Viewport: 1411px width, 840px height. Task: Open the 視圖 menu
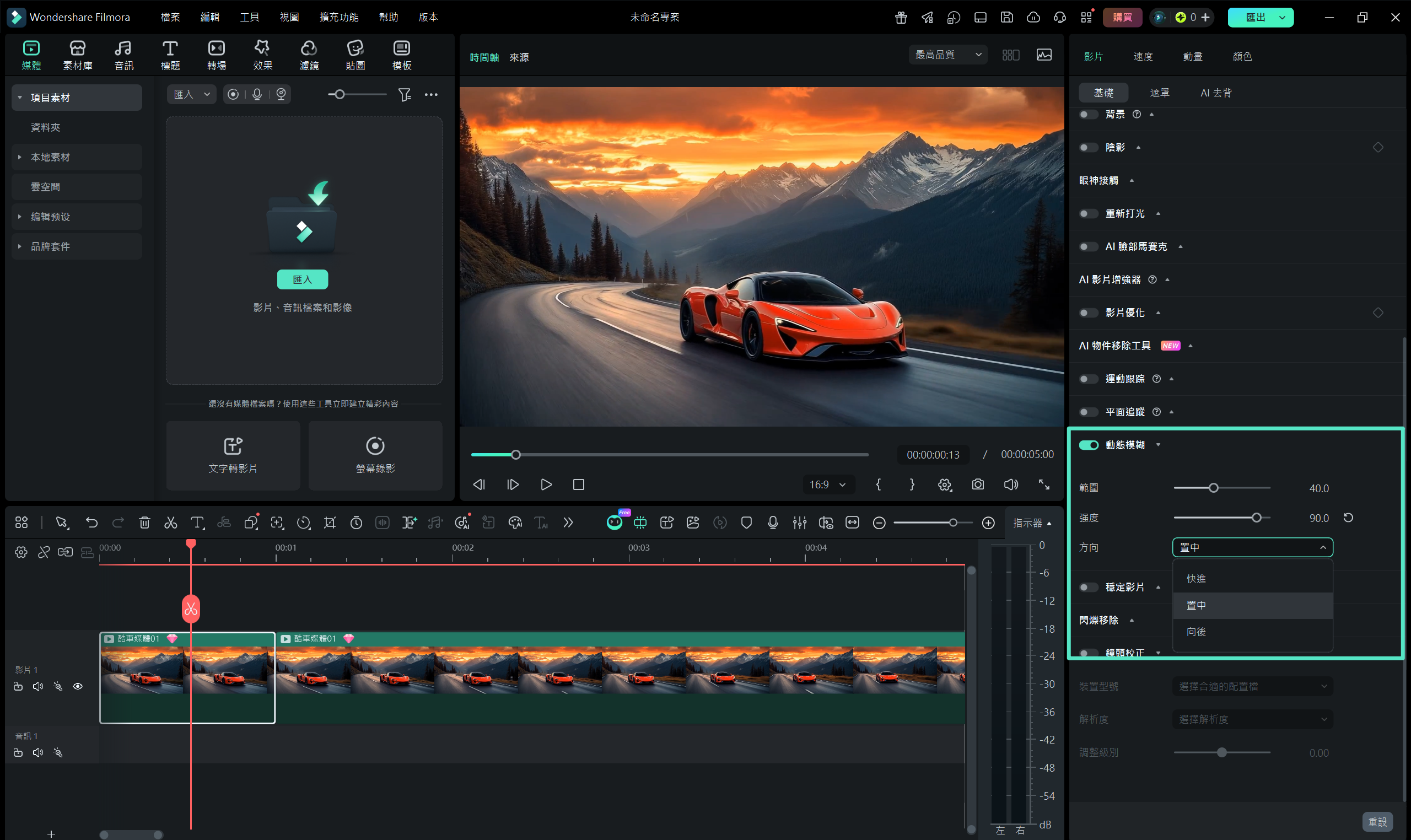point(289,17)
